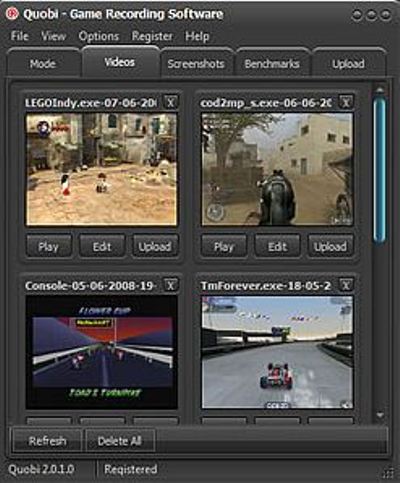Viewport: 400px width, 483px height.
Task: Open the Benchmarks tab
Action: (272, 64)
